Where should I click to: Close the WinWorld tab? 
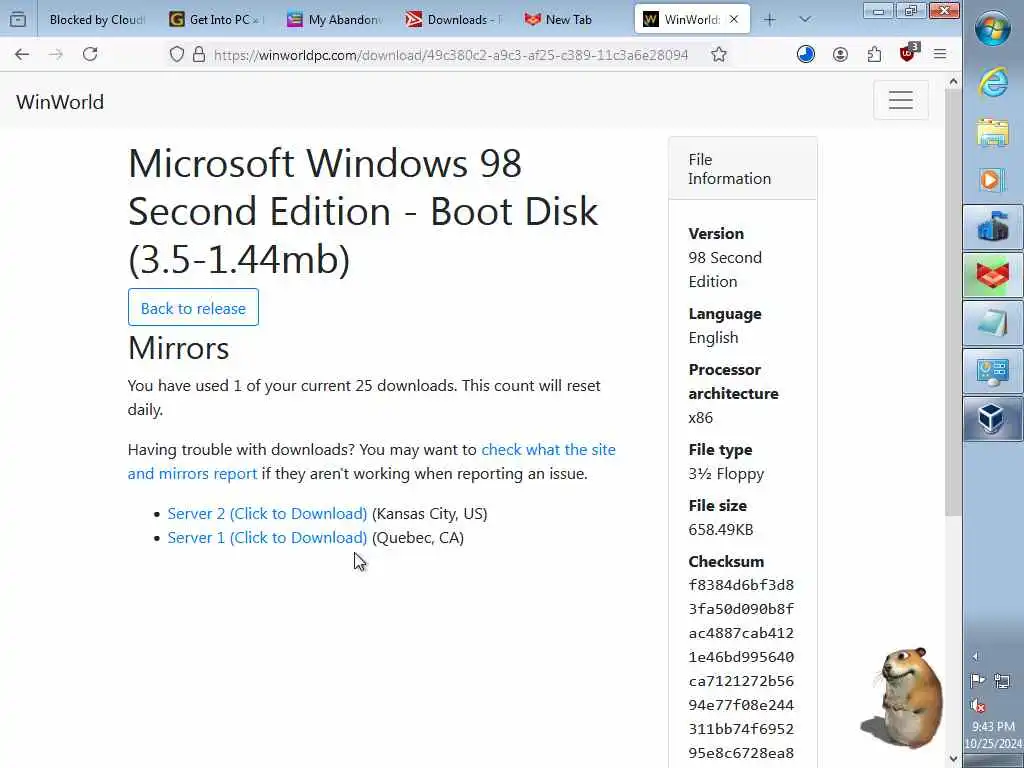click(x=734, y=20)
